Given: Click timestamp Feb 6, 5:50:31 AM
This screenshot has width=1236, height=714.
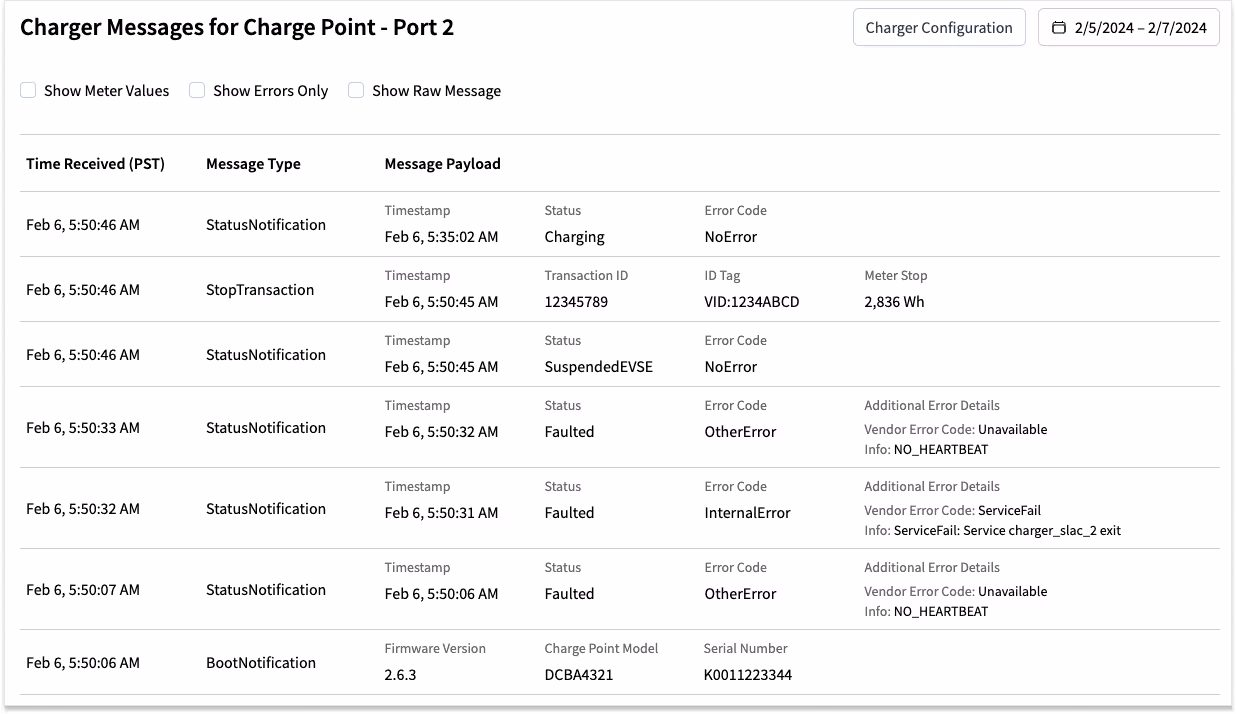Looking at the screenshot, I should (x=441, y=513).
